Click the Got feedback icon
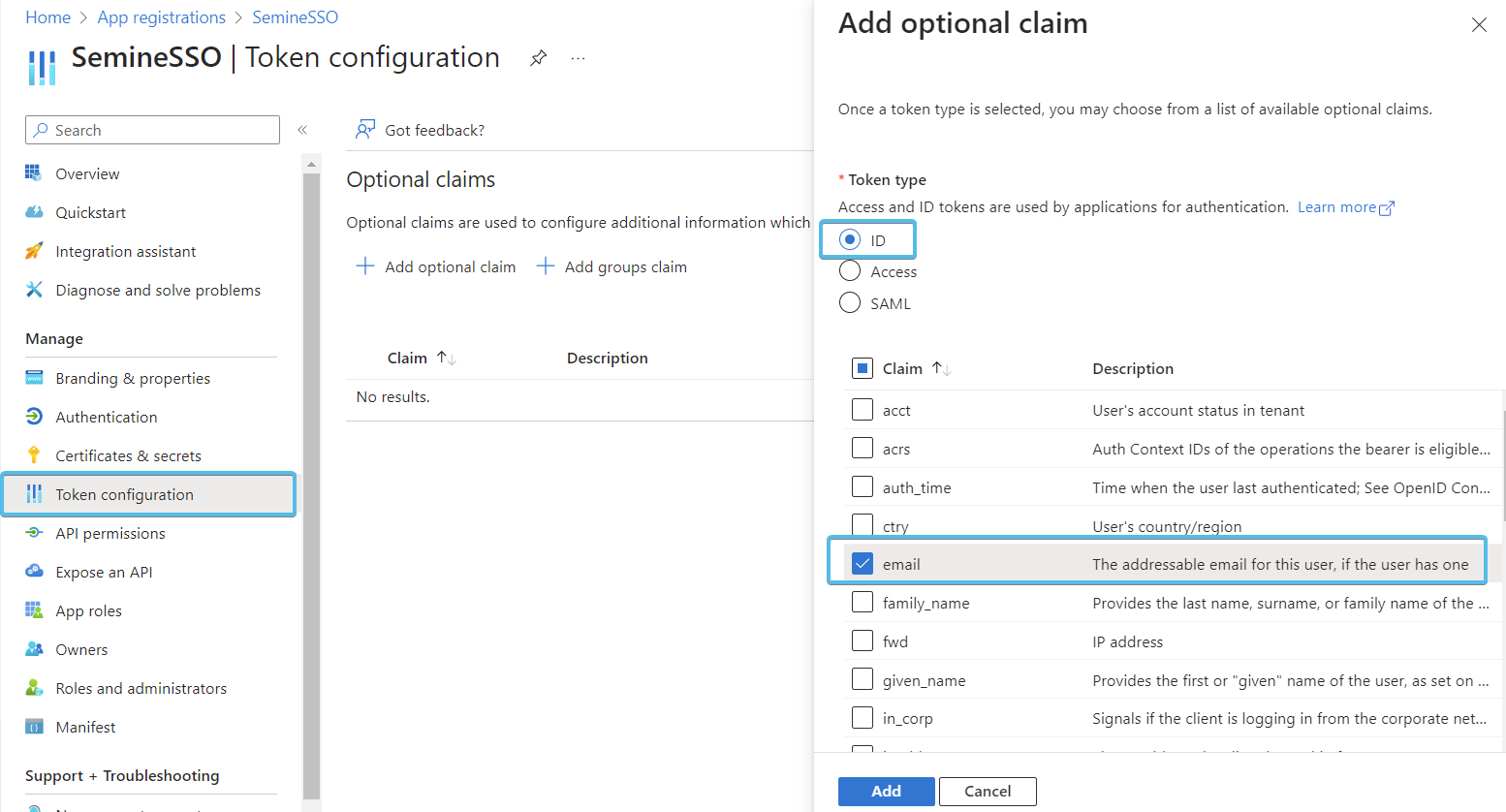The width and height of the screenshot is (1506, 812). [365, 130]
